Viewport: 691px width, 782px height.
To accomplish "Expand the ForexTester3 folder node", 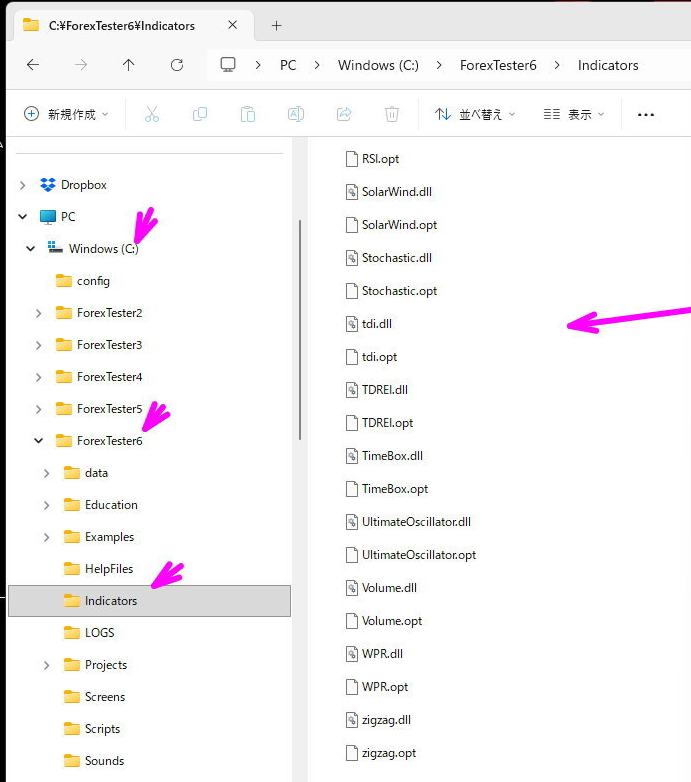I will coord(38,345).
